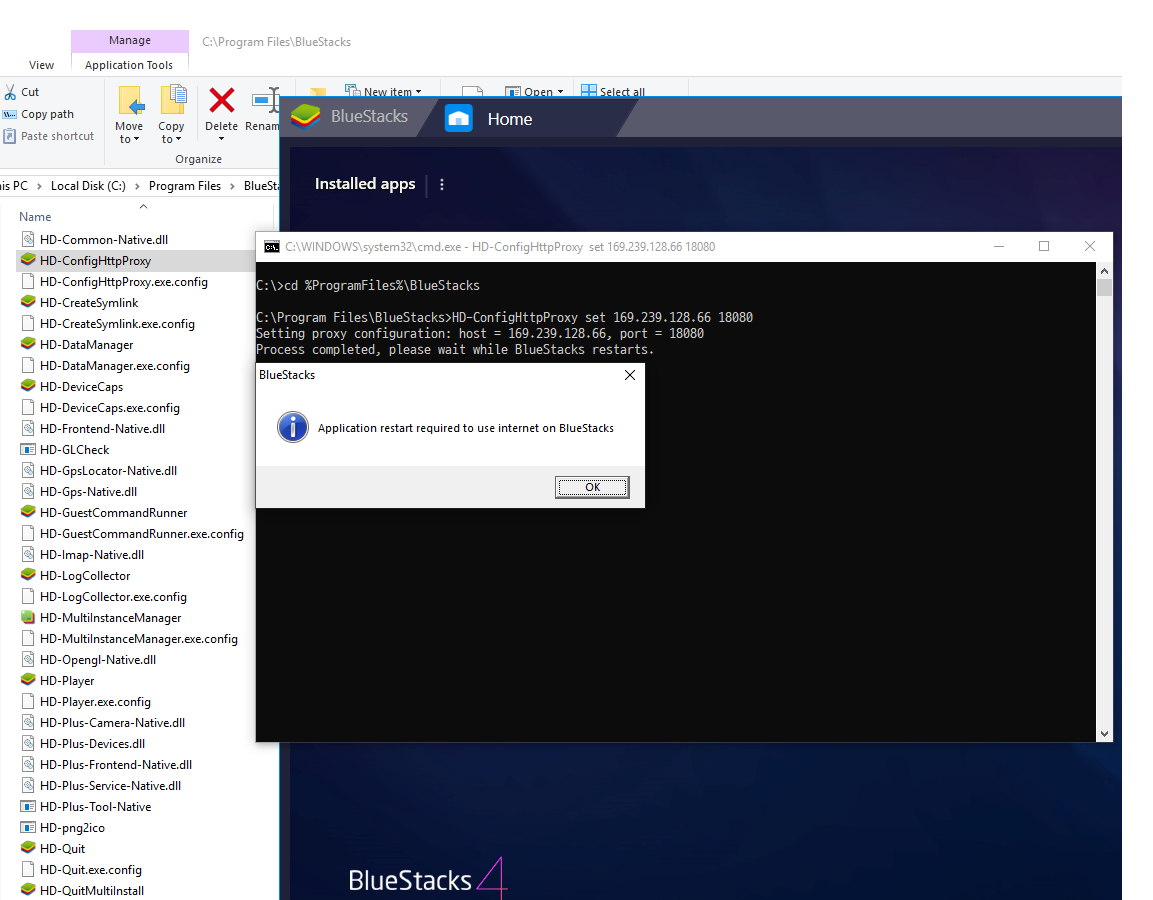Open the BlueStacks Home tab

509,119
